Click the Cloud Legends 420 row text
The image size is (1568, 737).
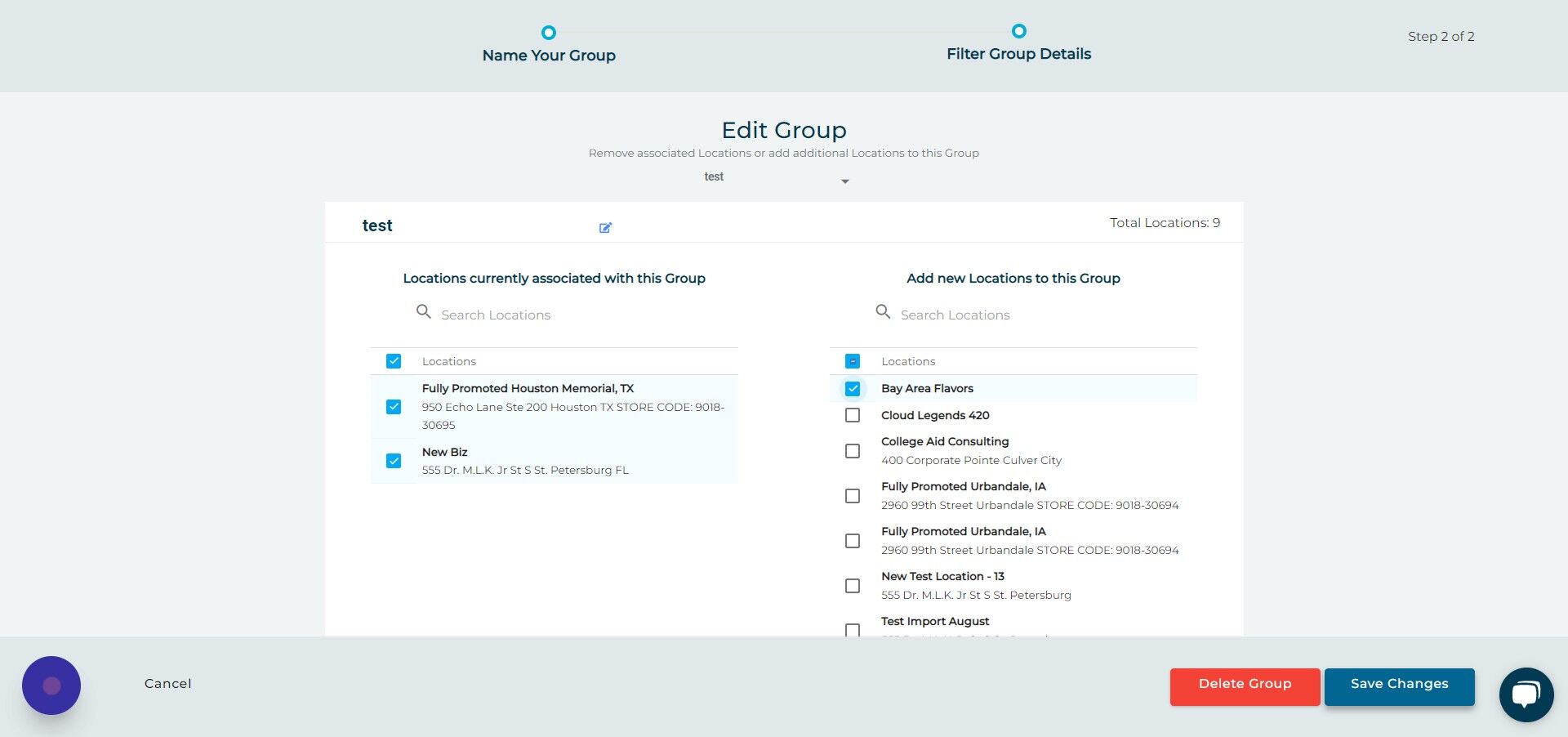(x=935, y=416)
